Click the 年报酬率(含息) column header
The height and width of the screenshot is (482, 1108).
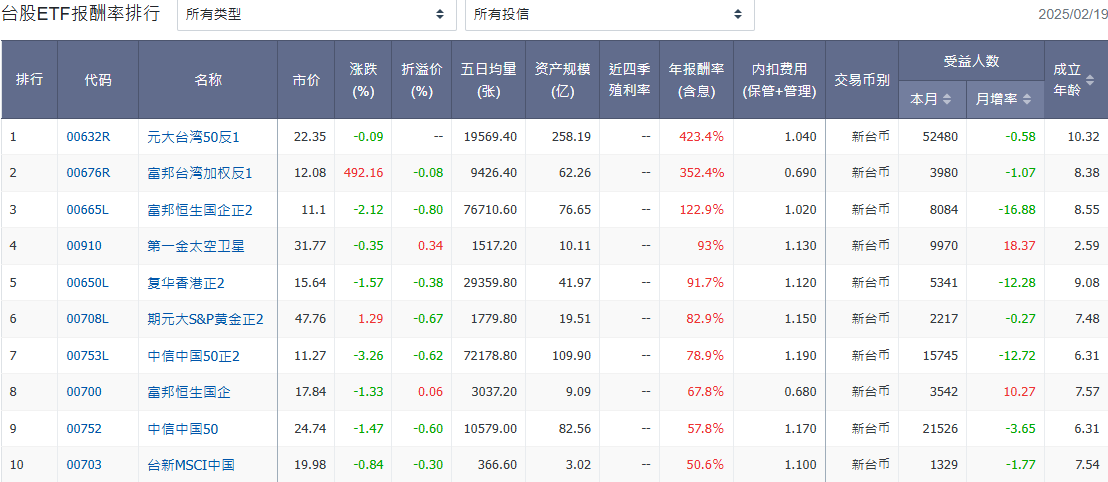(696, 80)
